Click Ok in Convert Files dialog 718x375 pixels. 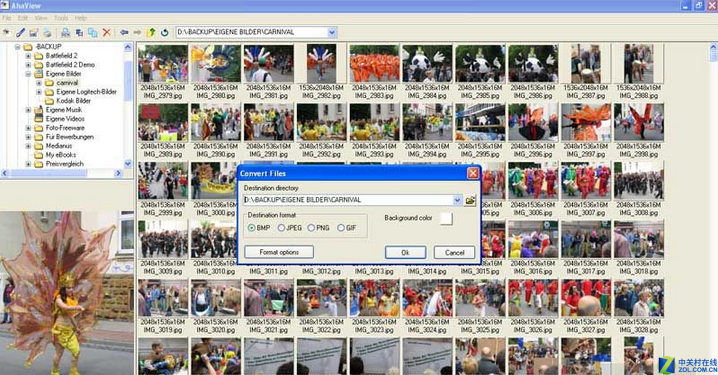405,253
